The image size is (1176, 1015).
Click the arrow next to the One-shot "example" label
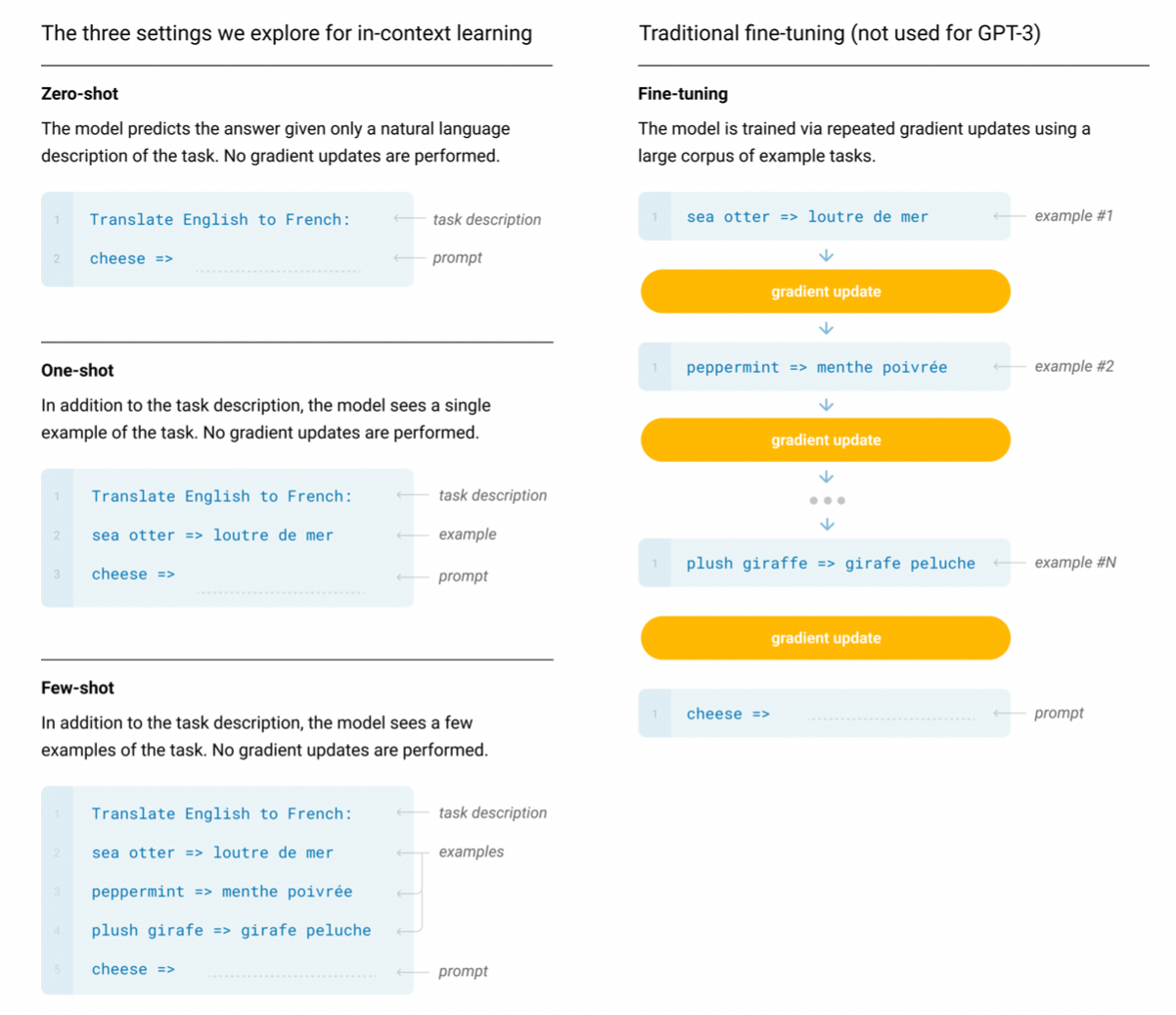(412, 535)
